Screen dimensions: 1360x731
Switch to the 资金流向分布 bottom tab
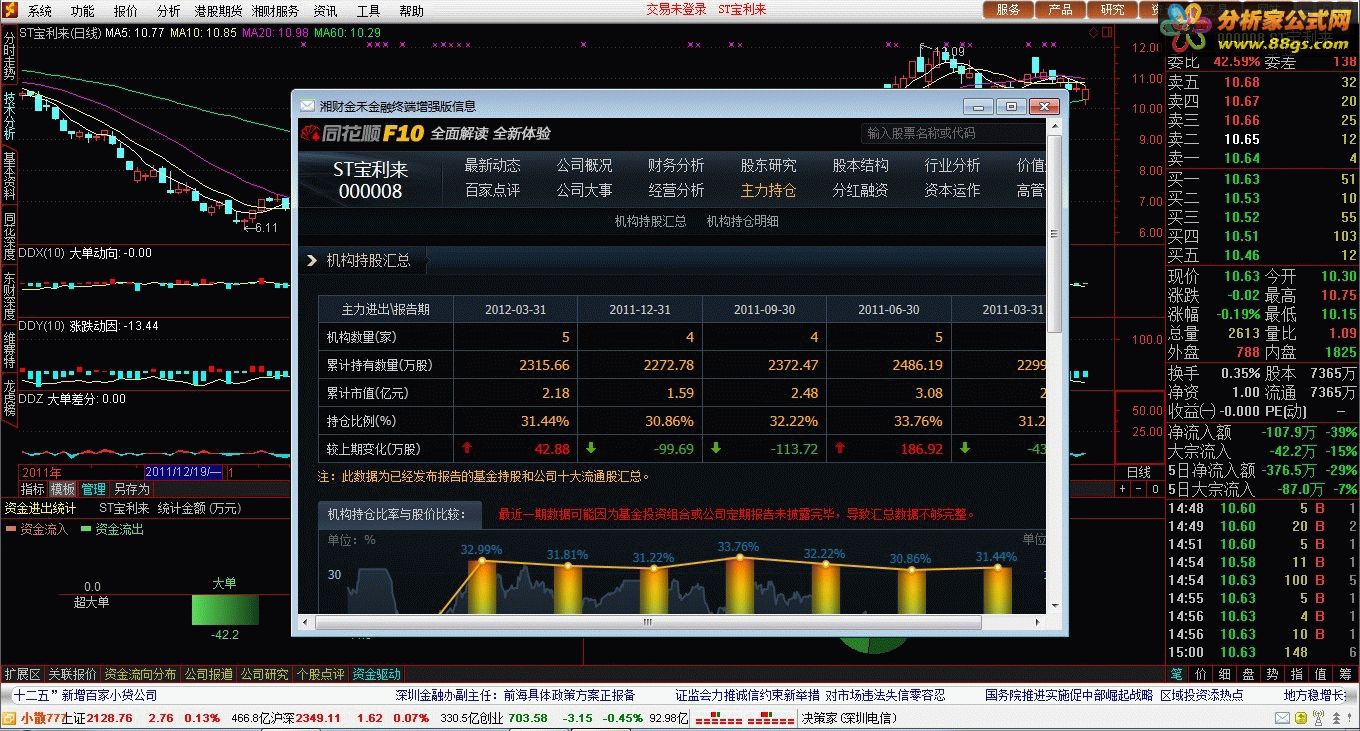pyautogui.click(x=140, y=674)
